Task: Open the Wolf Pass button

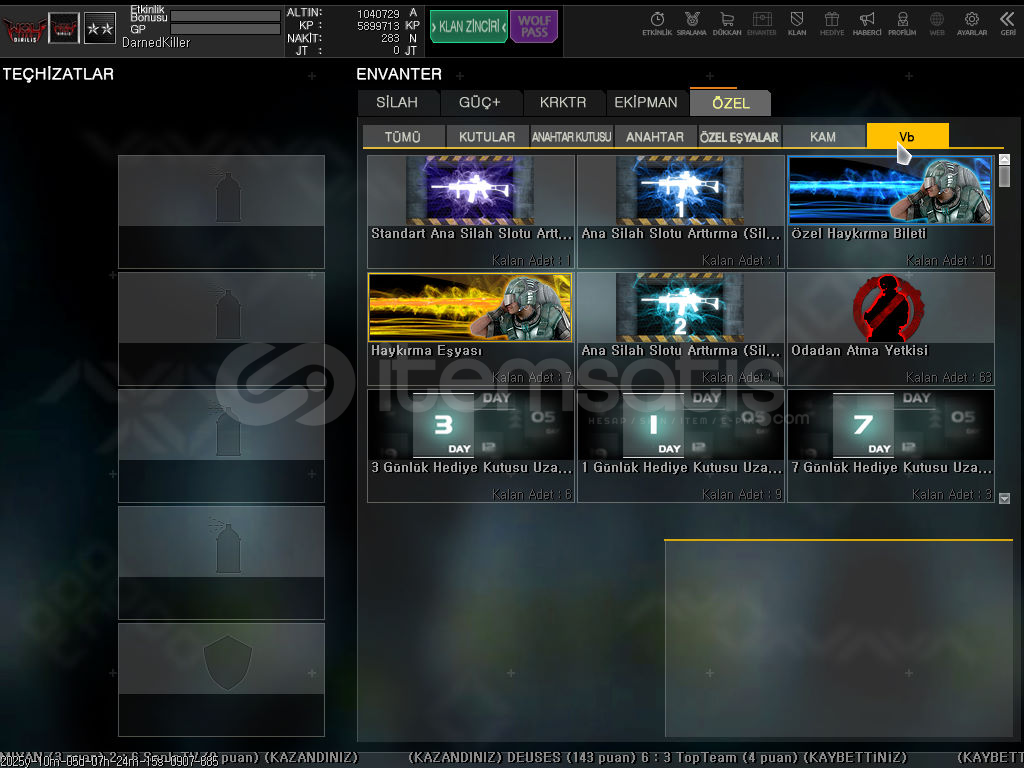Action: click(534, 27)
